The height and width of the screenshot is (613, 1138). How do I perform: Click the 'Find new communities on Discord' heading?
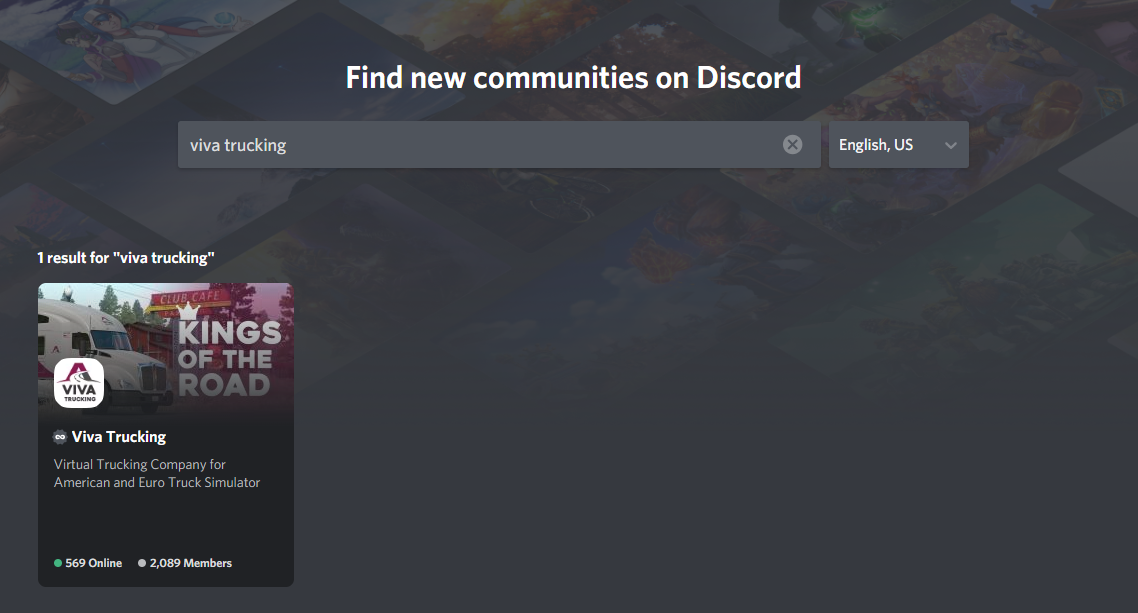[573, 78]
